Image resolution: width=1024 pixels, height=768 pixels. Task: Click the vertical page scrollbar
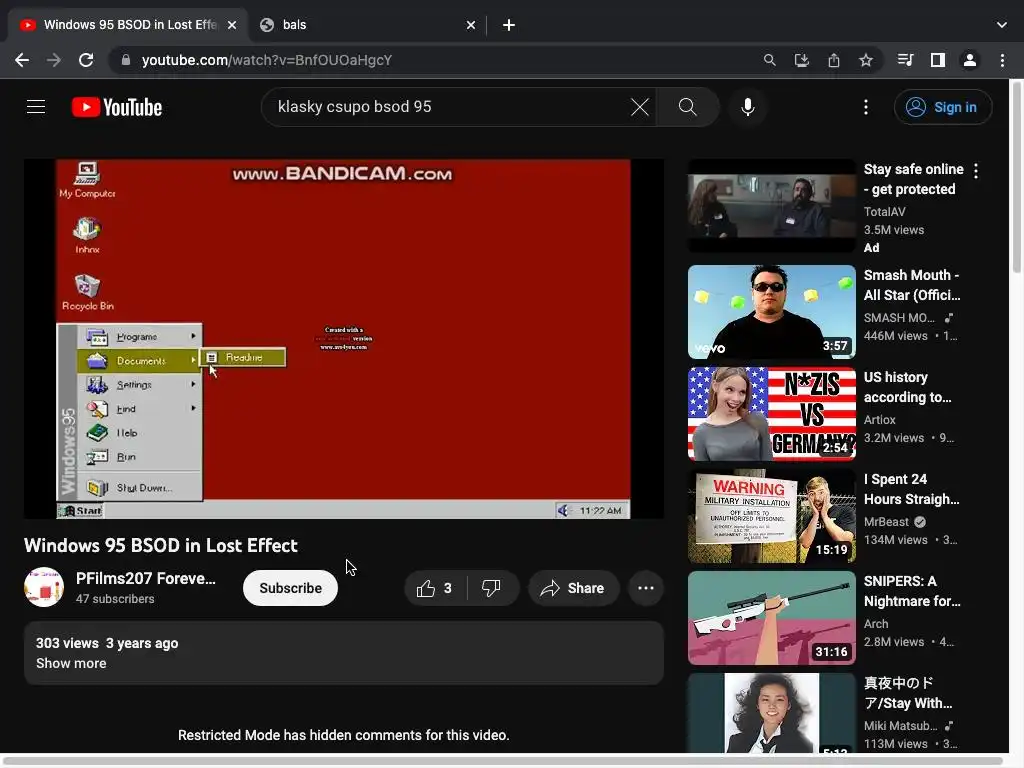(x=1016, y=176)
